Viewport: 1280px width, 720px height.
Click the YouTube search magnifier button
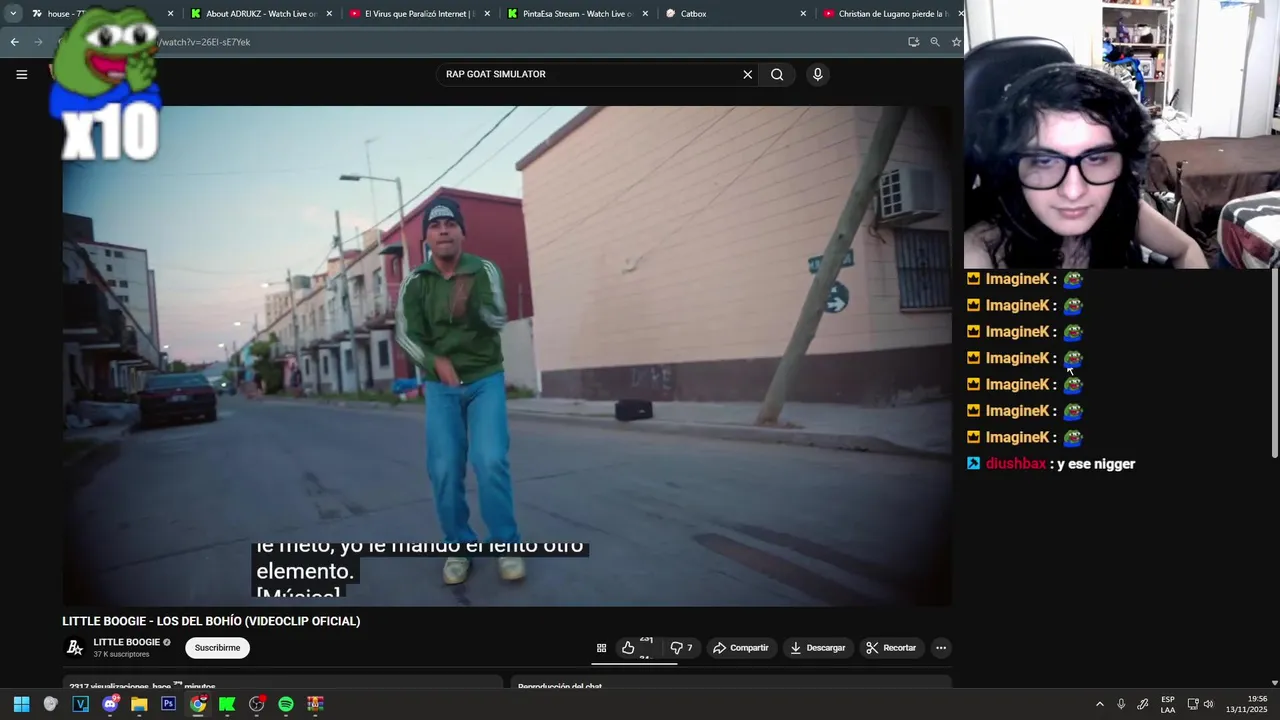pyautogui.click(x=777, y=74)
